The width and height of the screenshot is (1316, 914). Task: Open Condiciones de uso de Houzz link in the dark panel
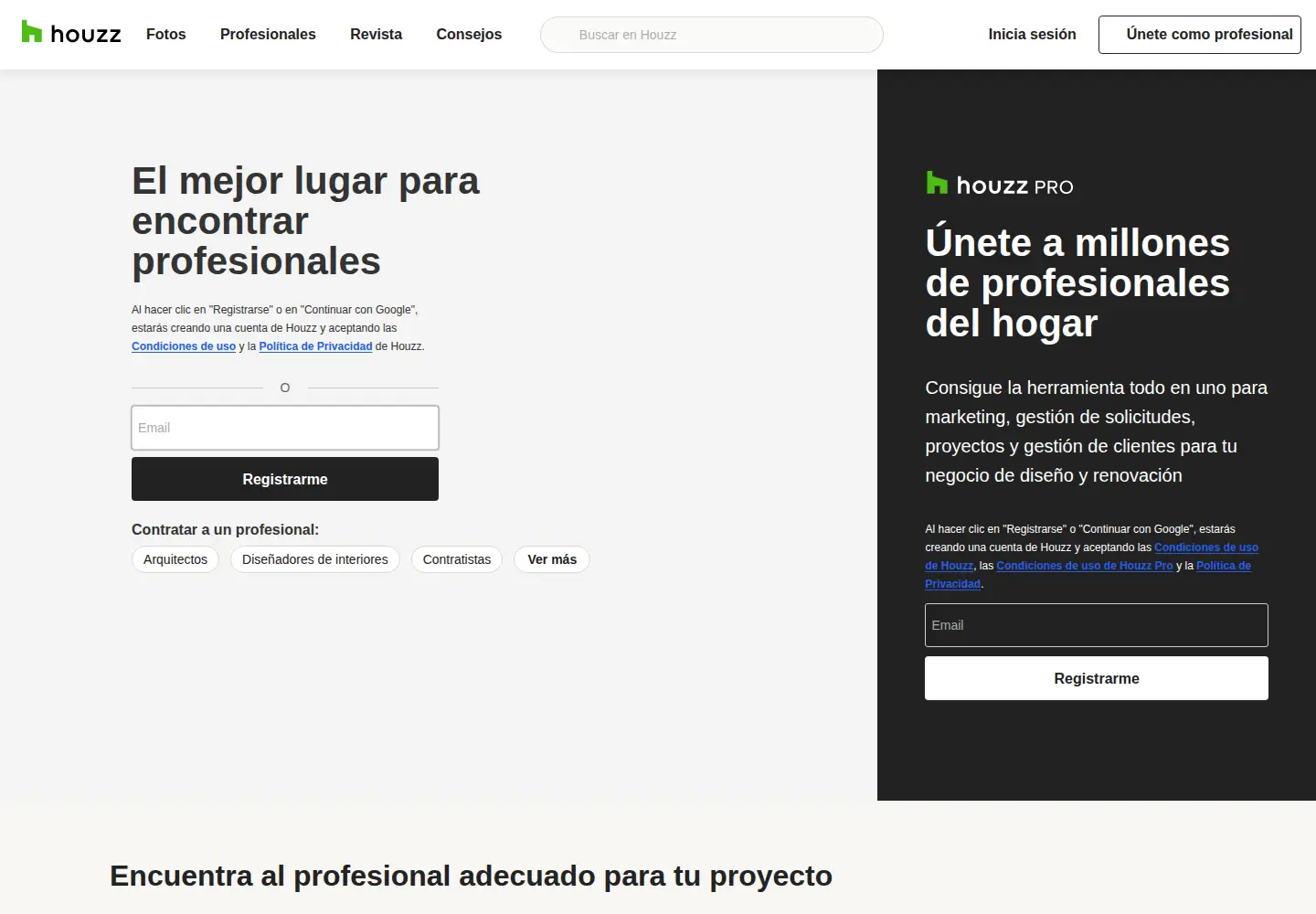pos(1205,547)
